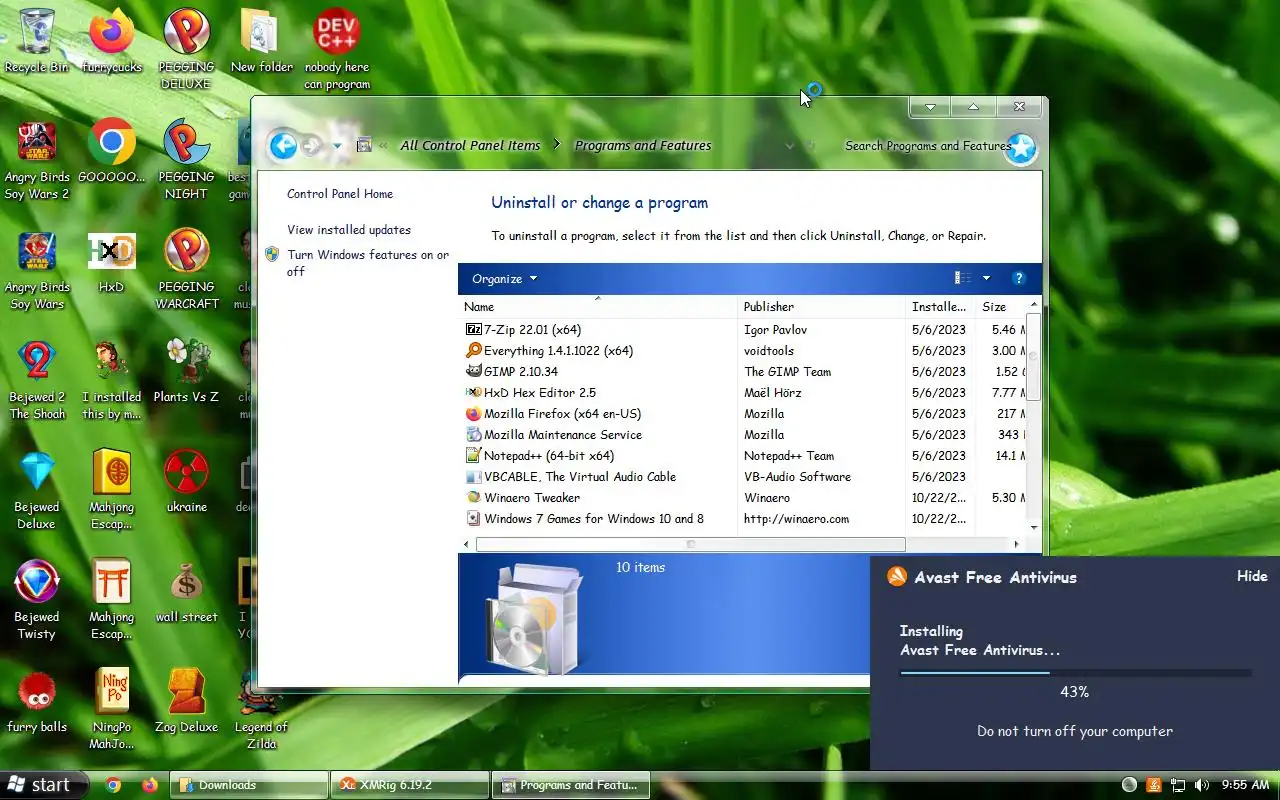This screenshot has width=1280, height=800.
Task: Click the Start button
Action: tap(44, 785)
